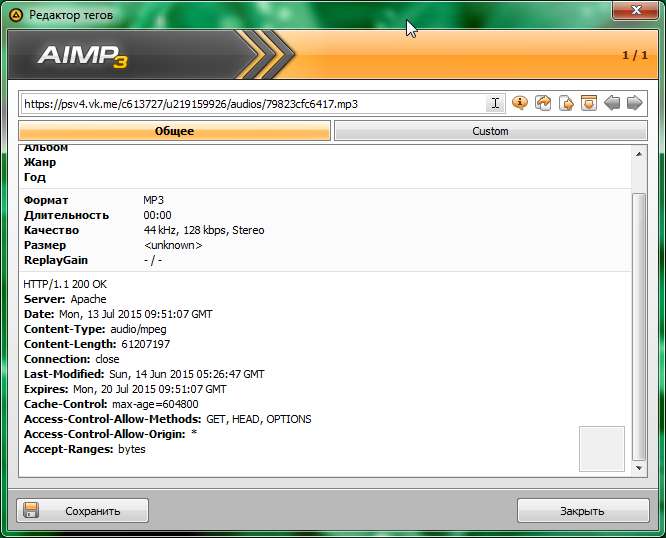Click the orange info bubble icon
This screenshot has width=666, height=538.
[520, 103]
